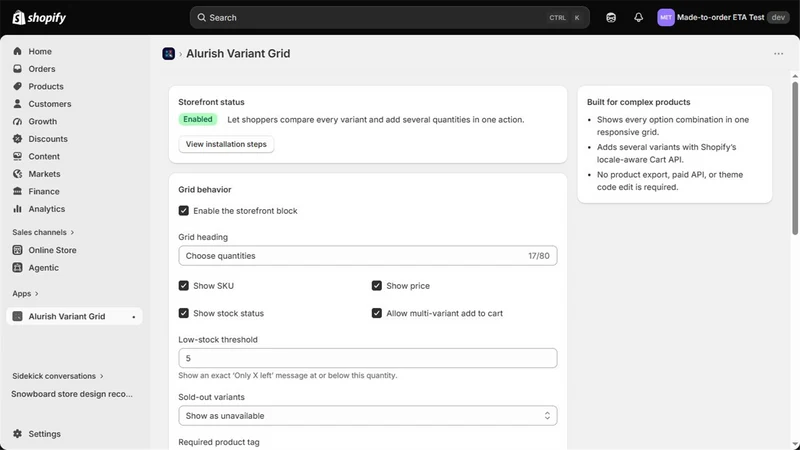Toggle Enable the storefront block checkbox
The width and height of the screenshot is (800, 450).
click(184, 211)
